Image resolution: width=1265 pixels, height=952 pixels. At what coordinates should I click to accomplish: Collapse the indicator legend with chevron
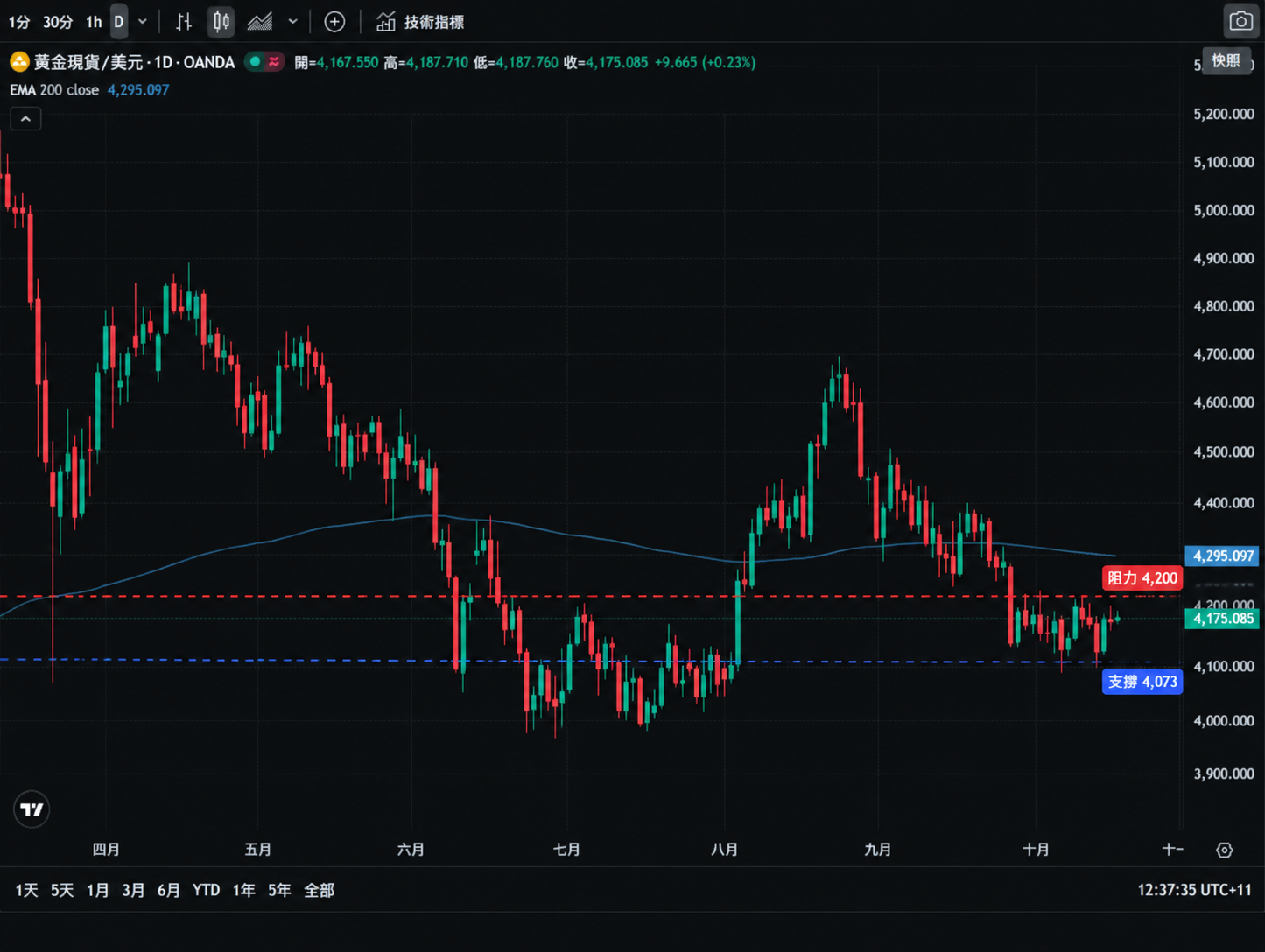(x=25, y=118)
